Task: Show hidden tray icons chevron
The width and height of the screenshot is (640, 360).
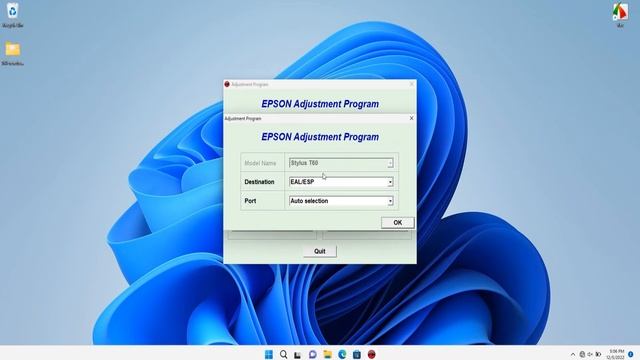Action: pyautogui.click(x=573, y=354)
